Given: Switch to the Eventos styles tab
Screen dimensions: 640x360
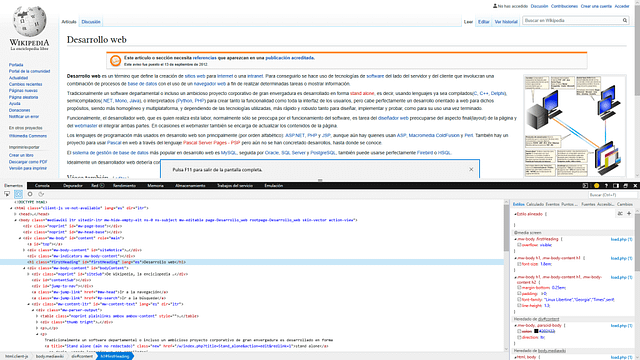Looking at the screenshot, I should point(553,204).
